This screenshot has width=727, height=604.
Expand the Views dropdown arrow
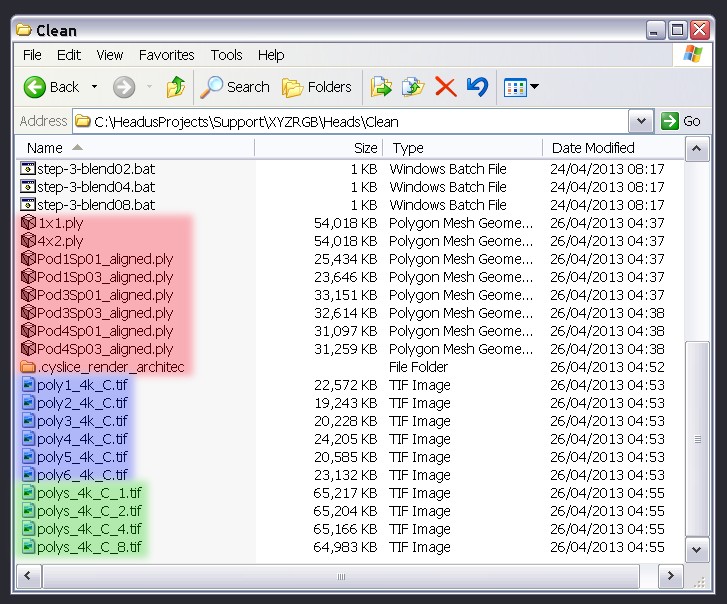535,87
